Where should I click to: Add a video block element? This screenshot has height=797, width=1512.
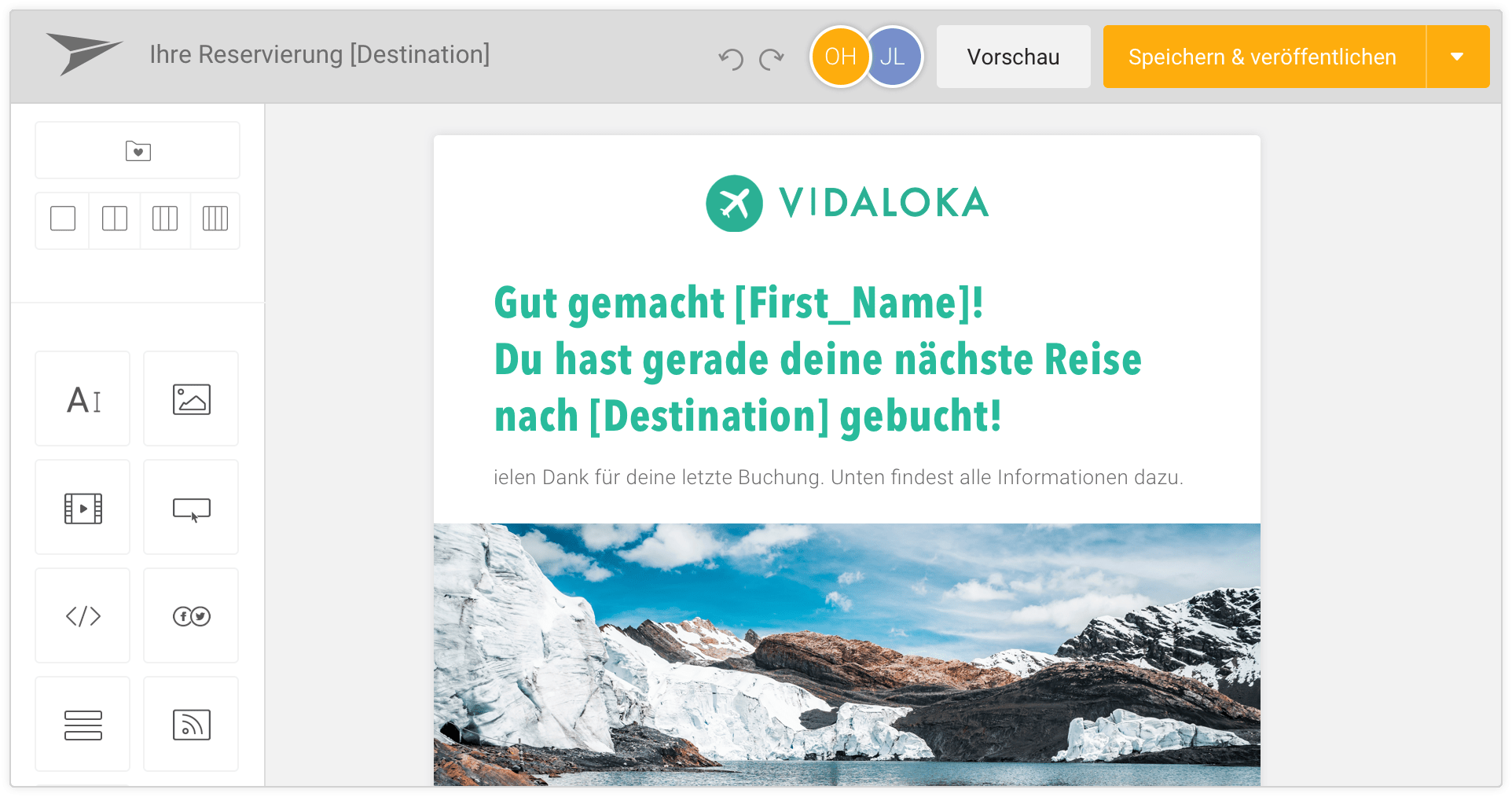point(83,507)
